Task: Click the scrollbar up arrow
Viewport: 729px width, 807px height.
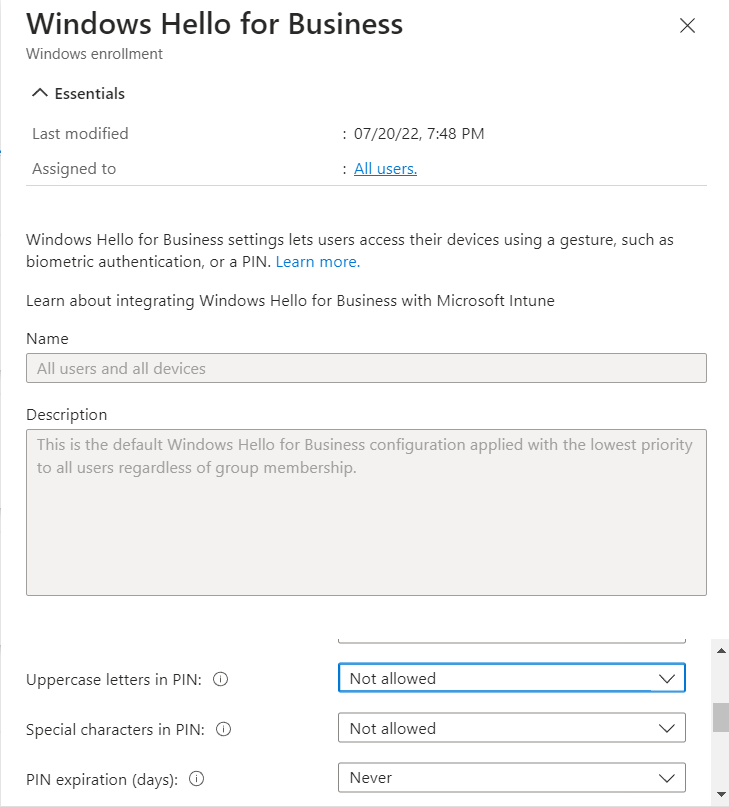Action: tap(721, 651)
